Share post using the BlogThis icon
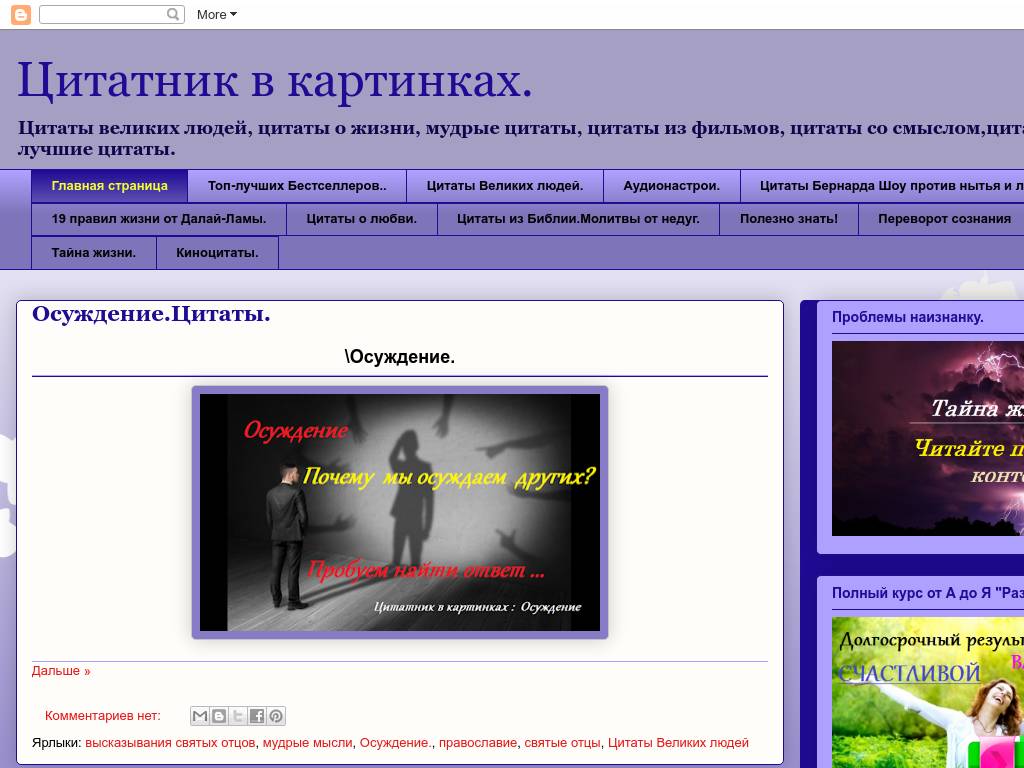1024x768 pixels. tap(218, 716)
